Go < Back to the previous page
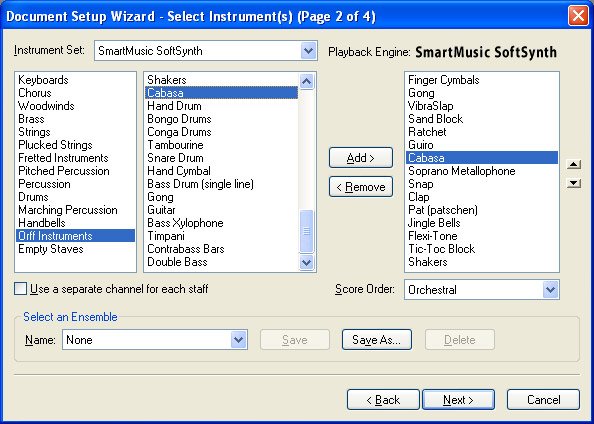Screen dimensions: 594x424 pyautogui.click(x=383, y=400)
